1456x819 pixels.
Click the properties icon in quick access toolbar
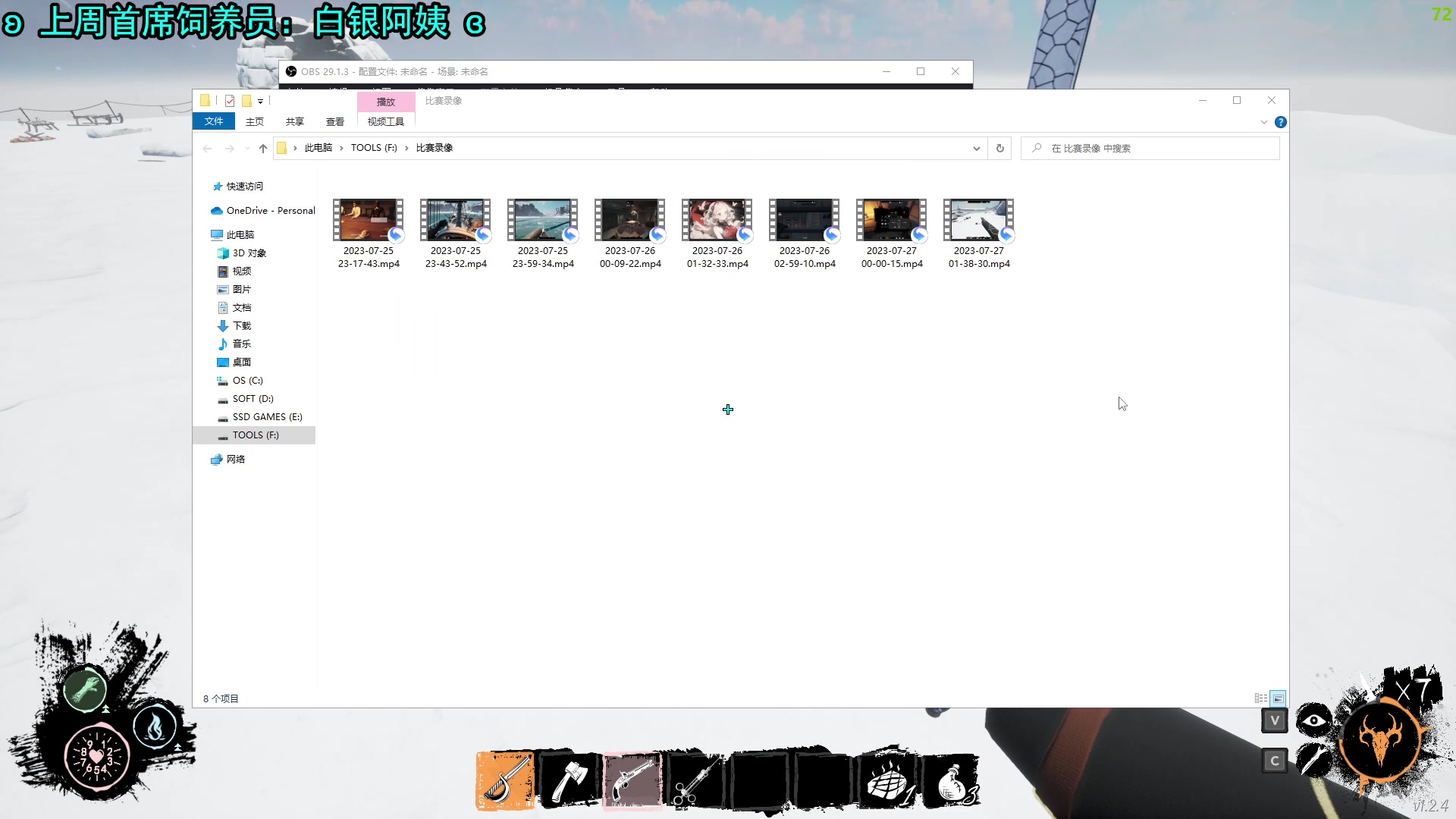point(230,101)
